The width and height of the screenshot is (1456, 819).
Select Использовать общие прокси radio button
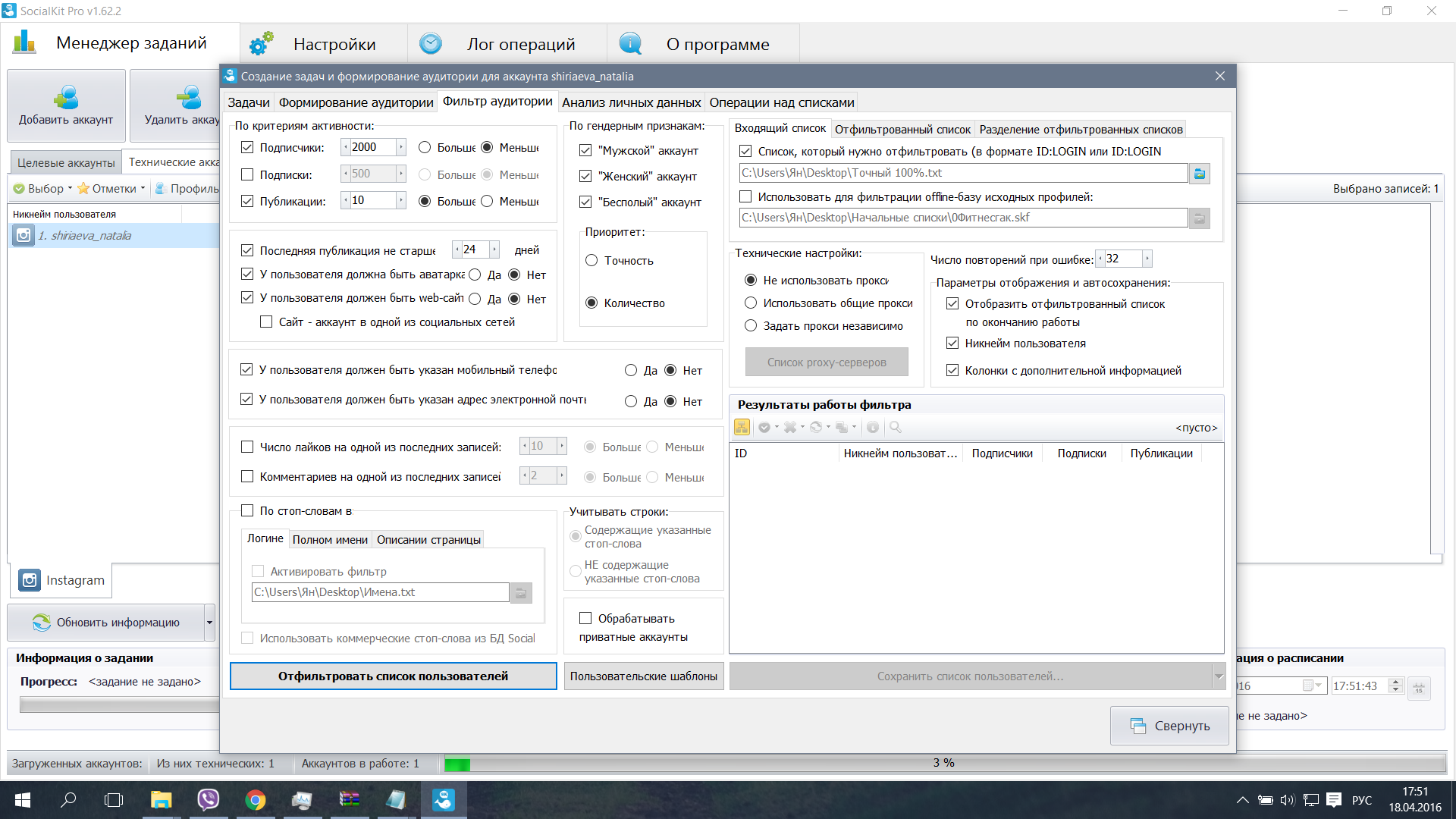751,303
